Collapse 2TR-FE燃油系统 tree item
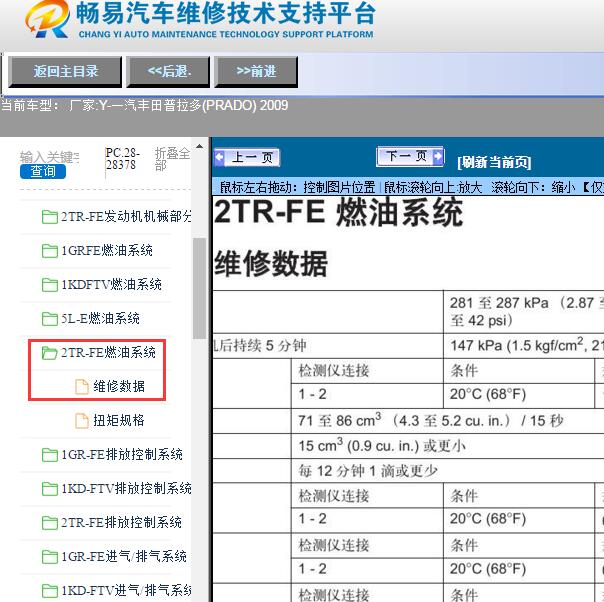 click(108, 352)
